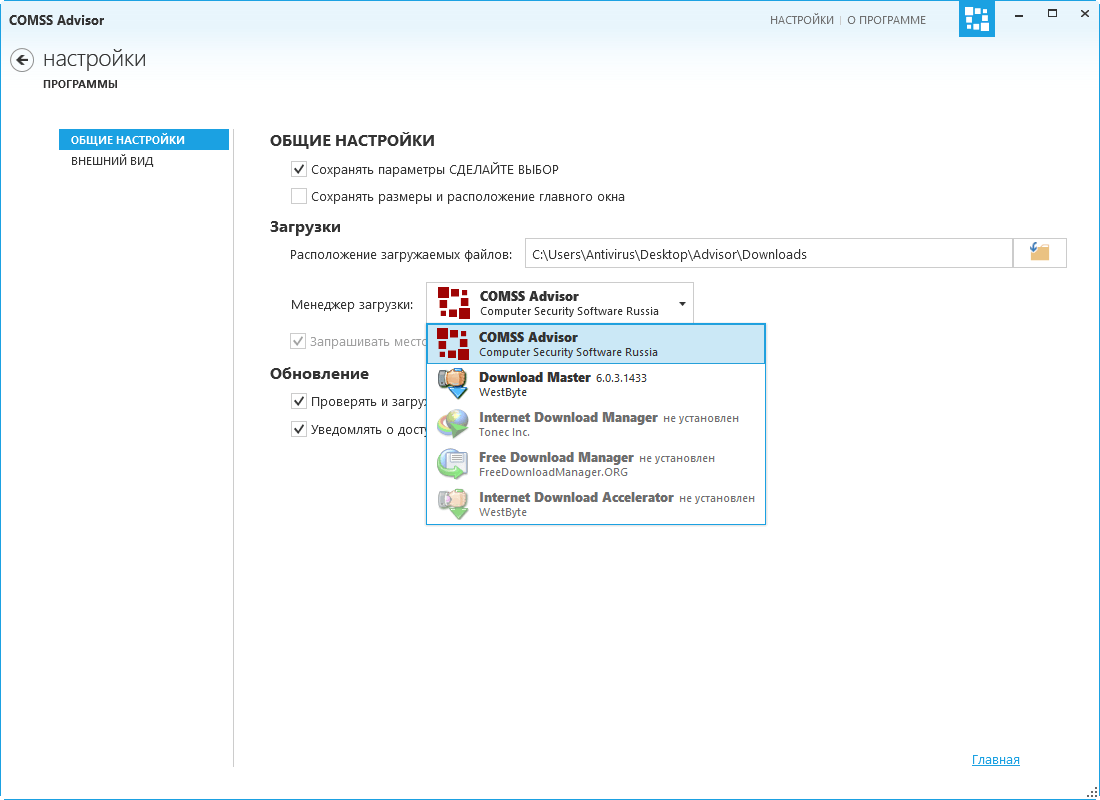This screenshot has width=1100, height=800.
Task: Click COMSS Advisor red logo in highlighted list item
Action: tap(452, 344)
